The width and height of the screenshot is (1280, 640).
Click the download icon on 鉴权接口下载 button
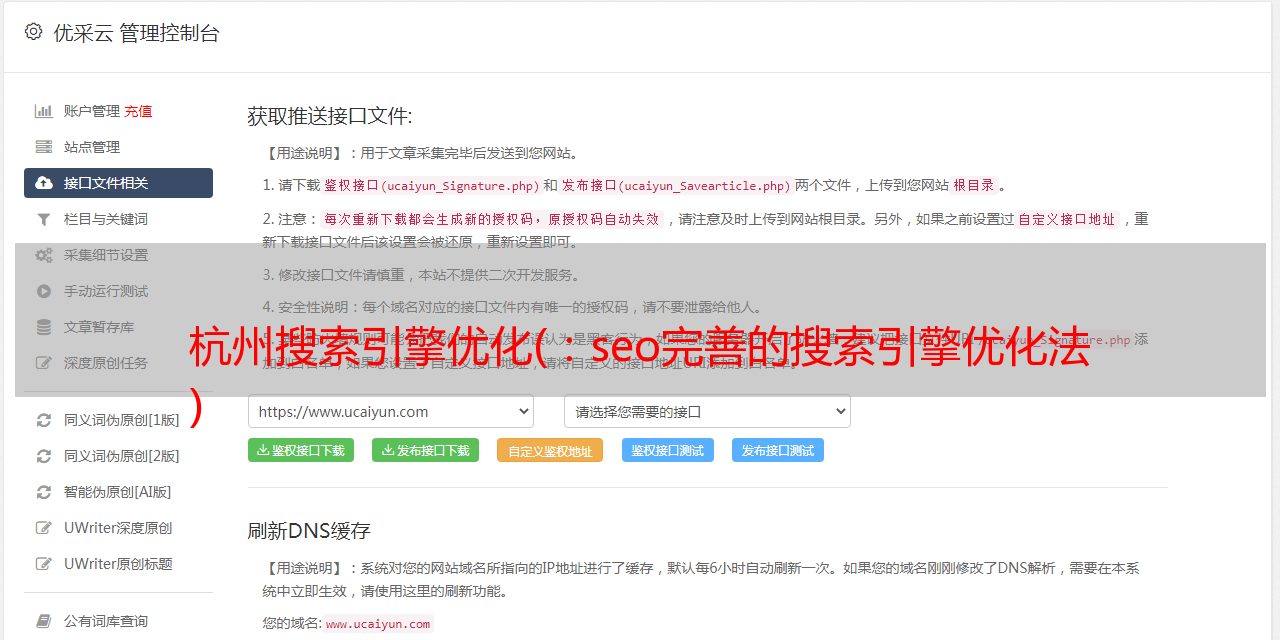coord(263,450)
